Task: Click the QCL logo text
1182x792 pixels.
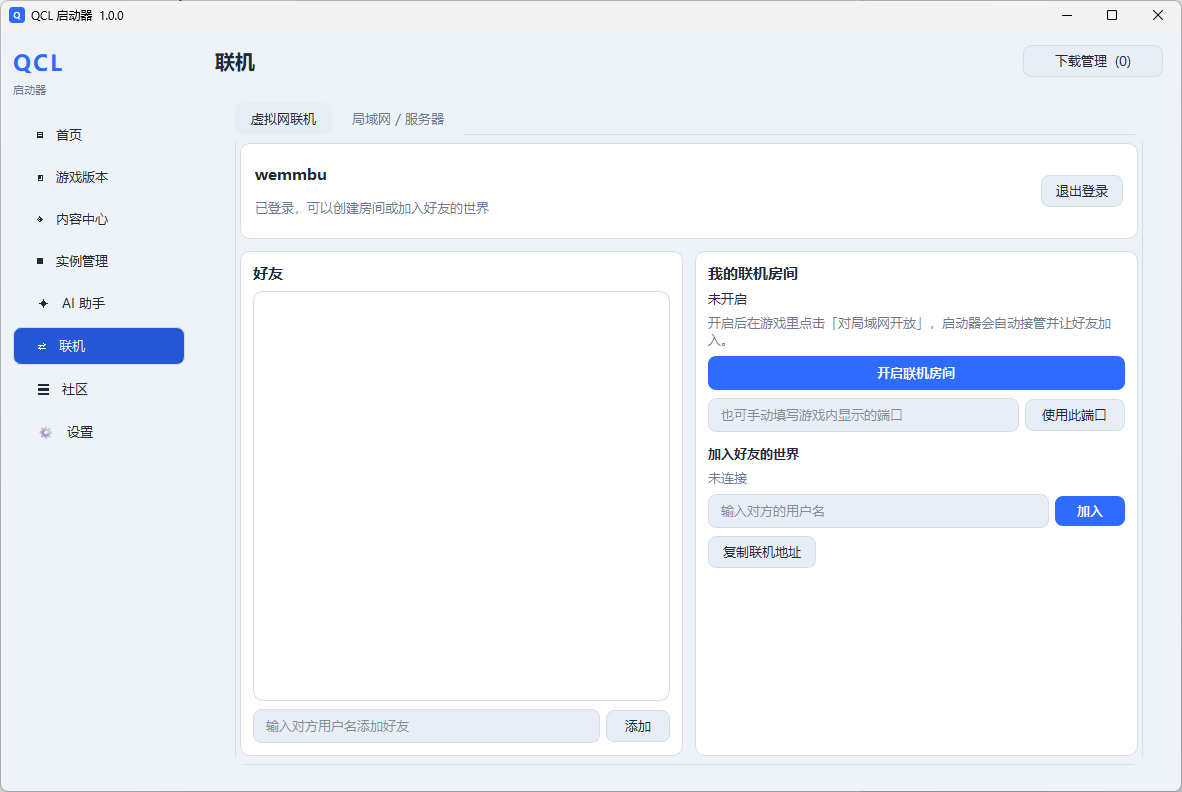Action: [38, 63]
